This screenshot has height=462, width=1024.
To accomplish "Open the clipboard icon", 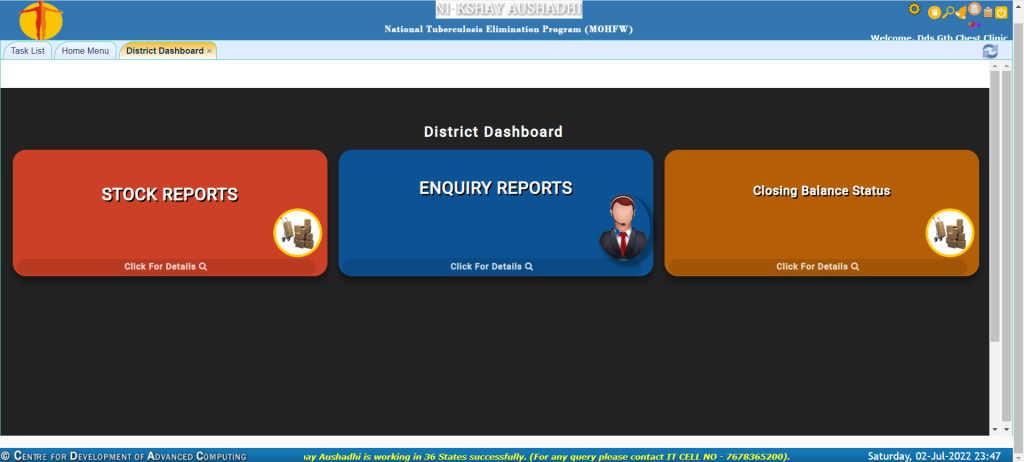I will click(x=988, y=12).
